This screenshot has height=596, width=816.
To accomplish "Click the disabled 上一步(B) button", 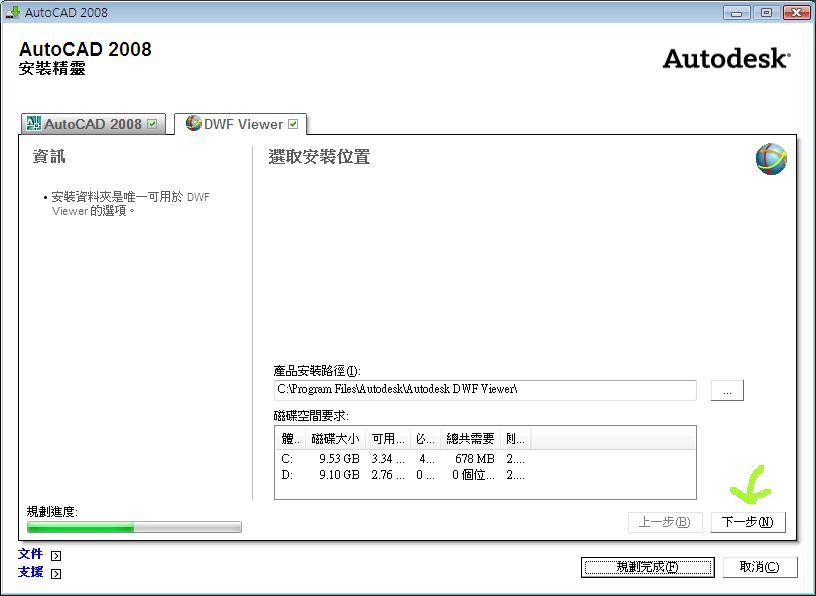I will coord(665,522).
